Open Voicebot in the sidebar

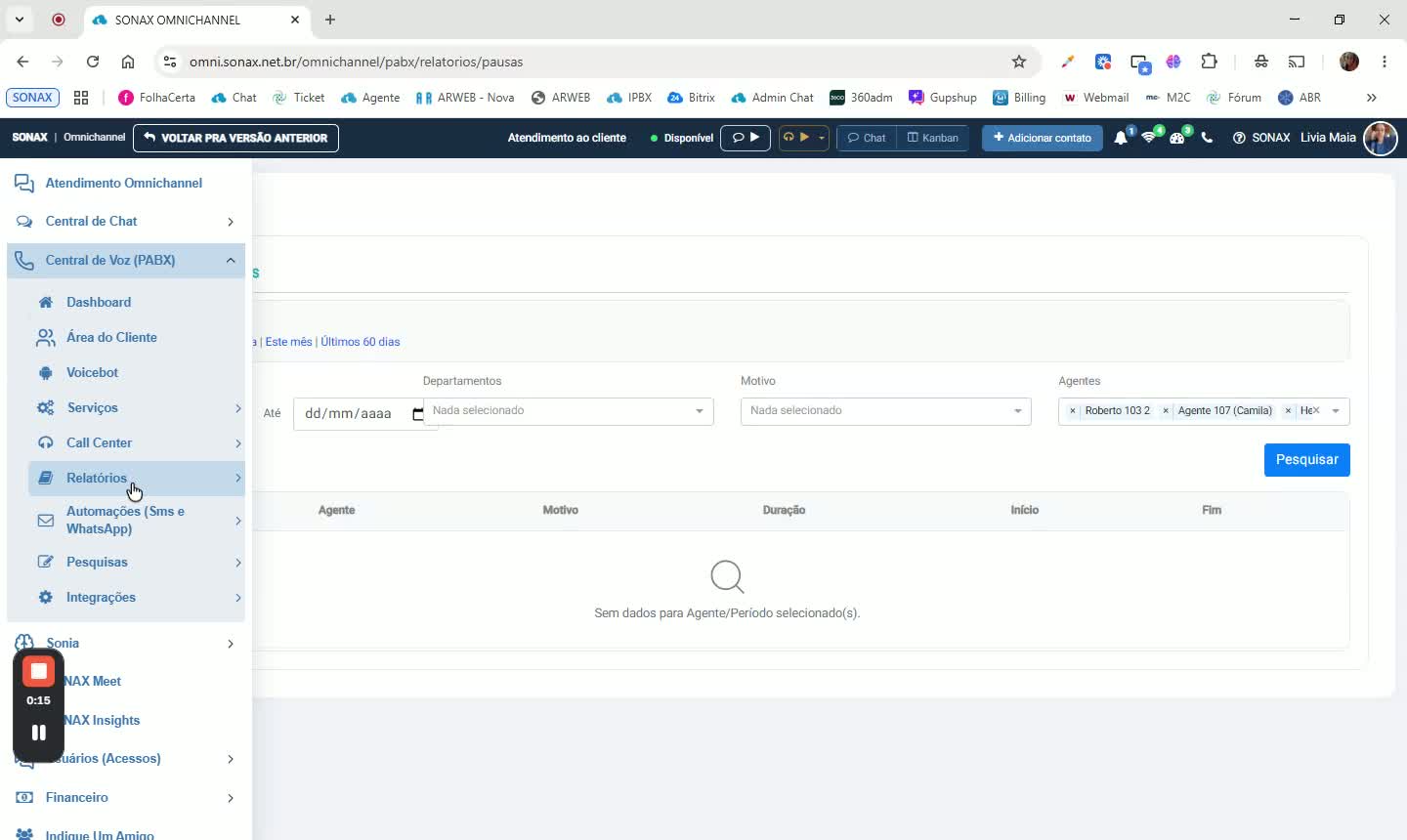[92, 372]
